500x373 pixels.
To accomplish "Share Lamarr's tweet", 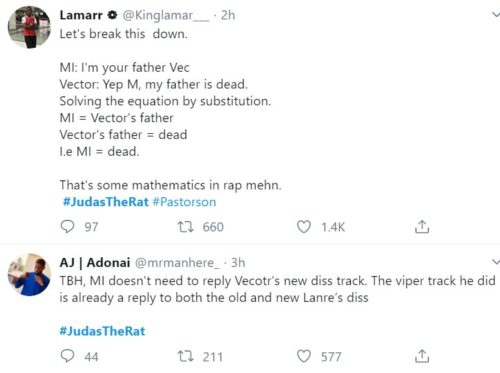I will 422,227.
